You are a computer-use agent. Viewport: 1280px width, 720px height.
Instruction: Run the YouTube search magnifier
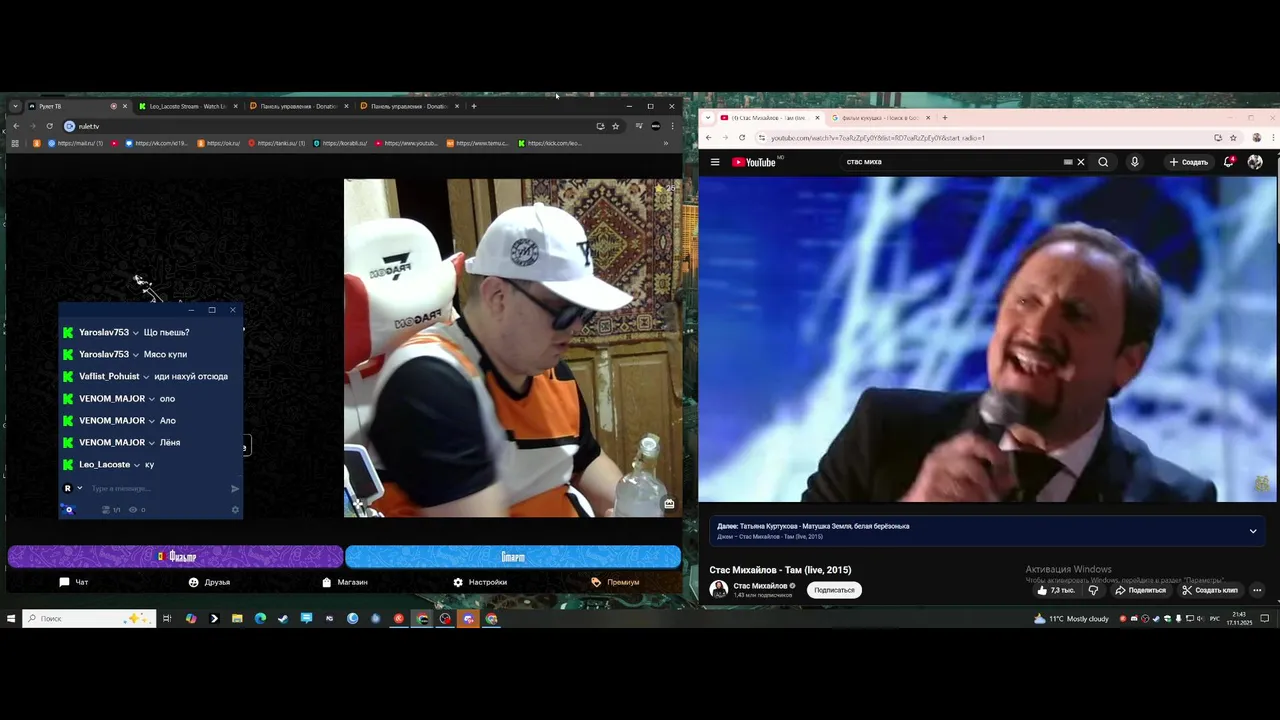[x=1103, y=162]
